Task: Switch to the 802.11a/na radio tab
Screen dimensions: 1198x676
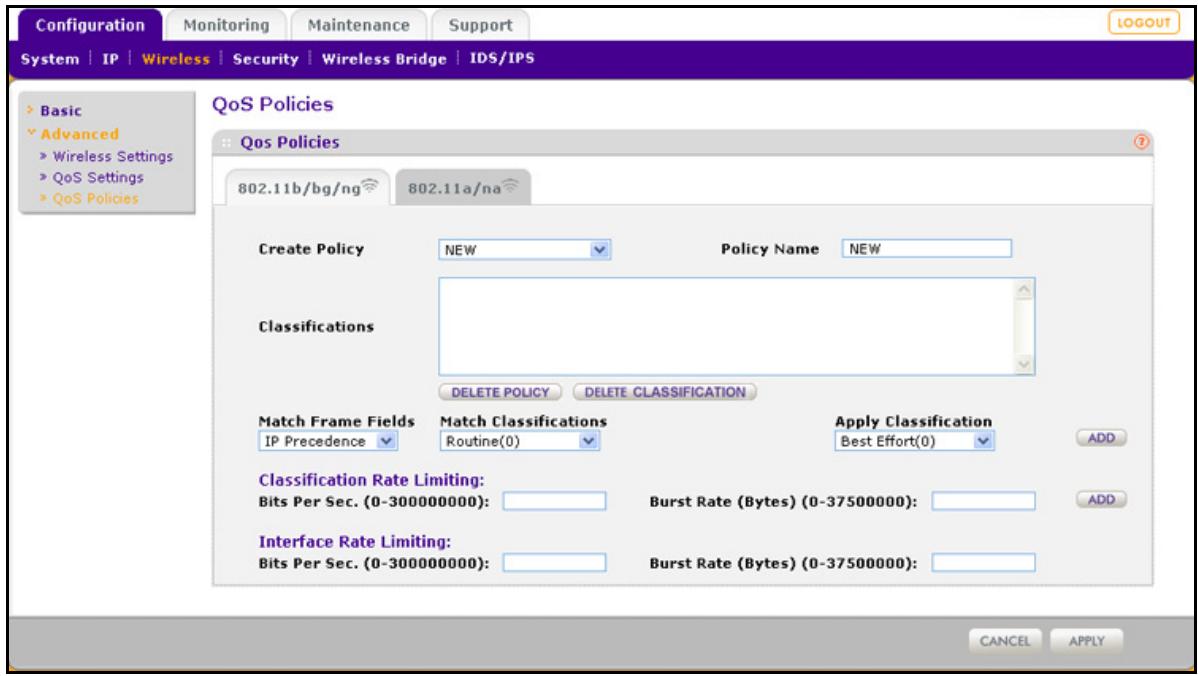Action: click(x=462, y=188)
